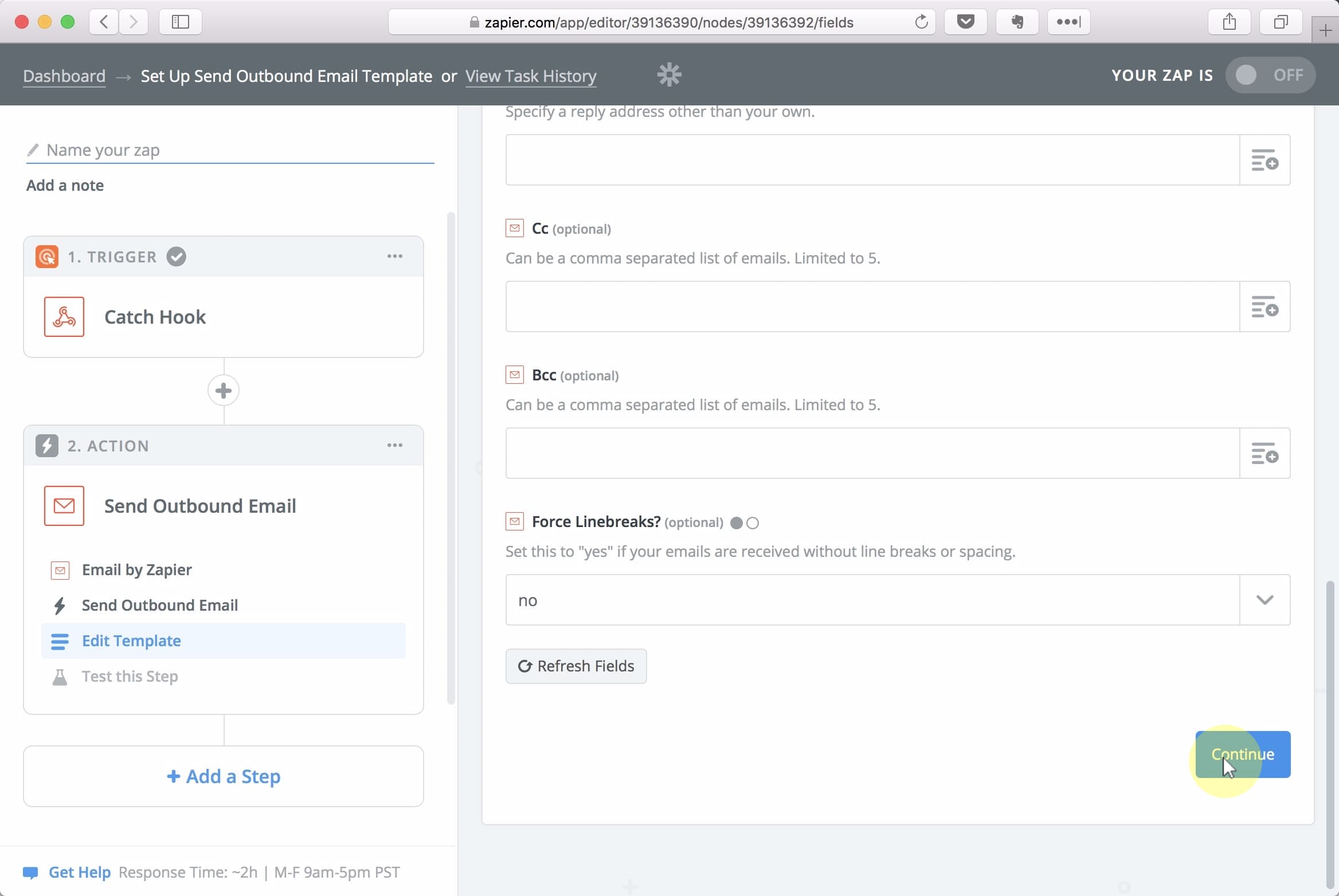The image size is (1339, 896).
Task: Reload the page using the refresh icon
Action: click(921, 22)
